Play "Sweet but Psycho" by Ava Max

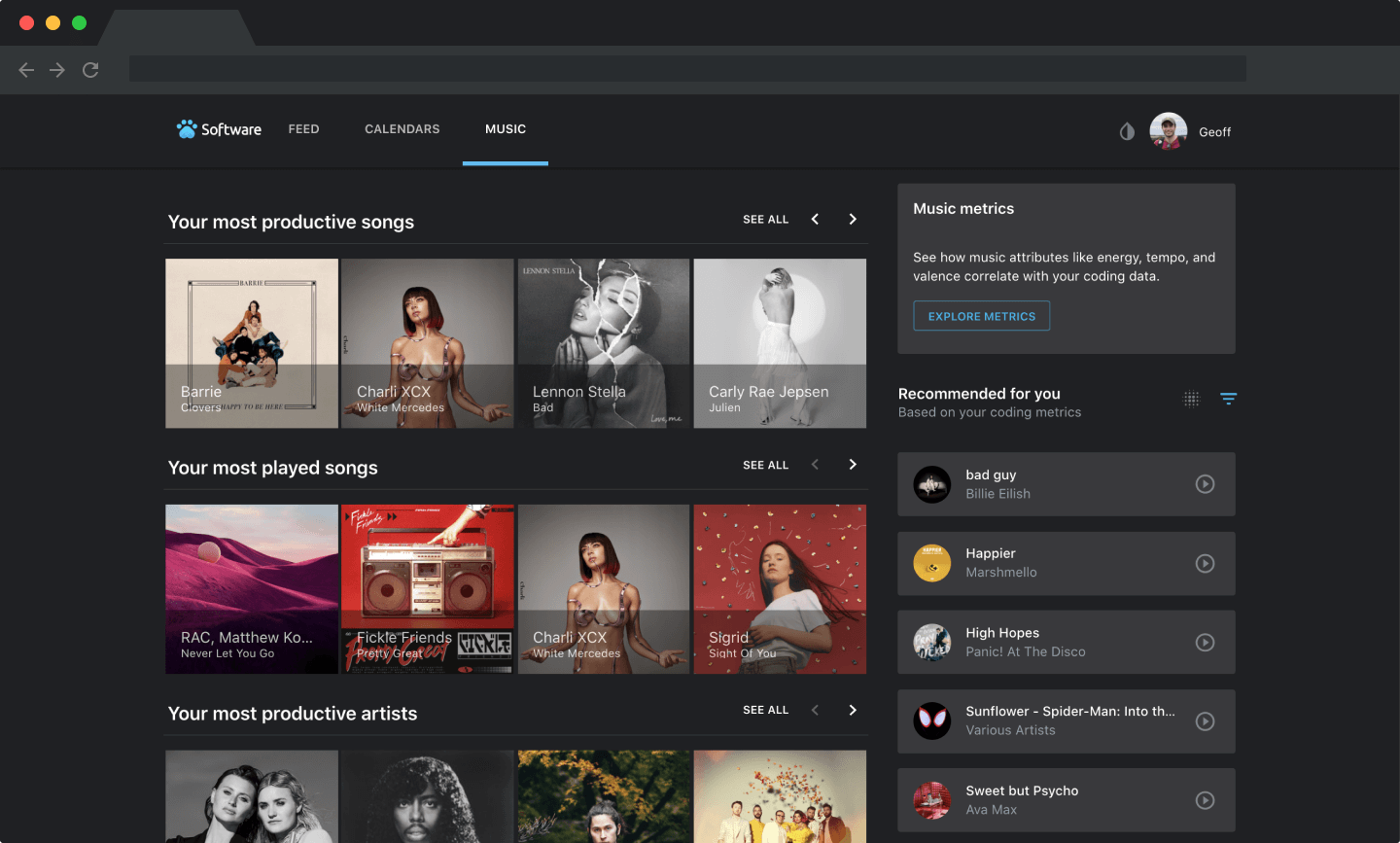(1206, 799)
